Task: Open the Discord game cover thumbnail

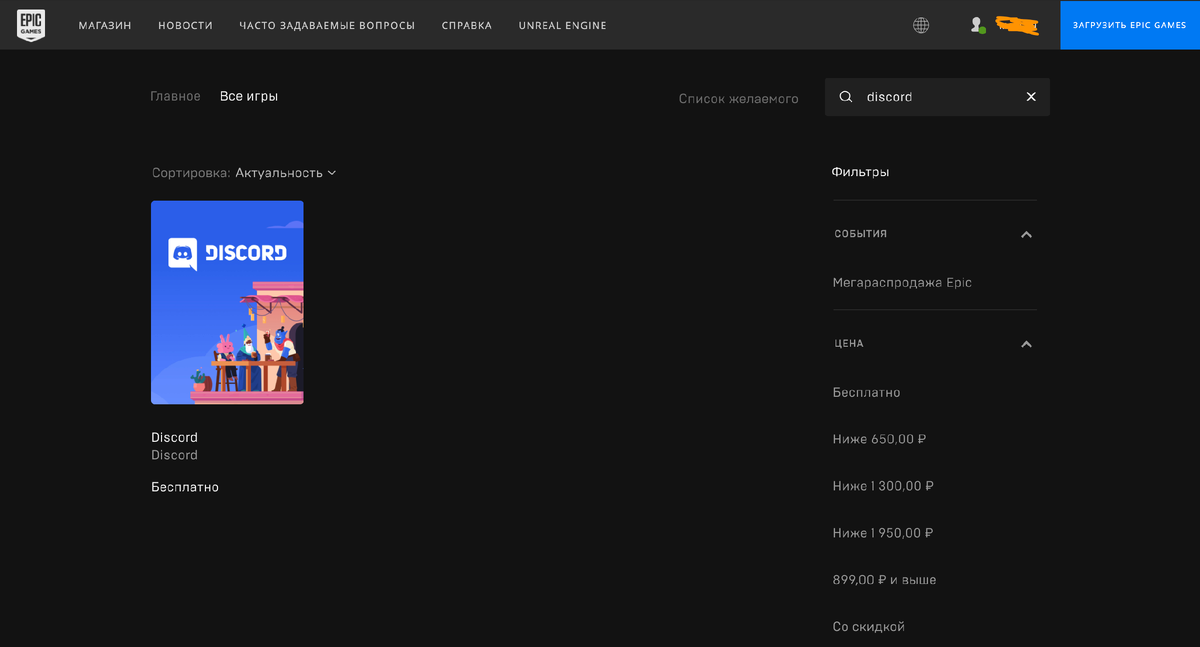Action: pyautogui.click(x=227, y=302)
